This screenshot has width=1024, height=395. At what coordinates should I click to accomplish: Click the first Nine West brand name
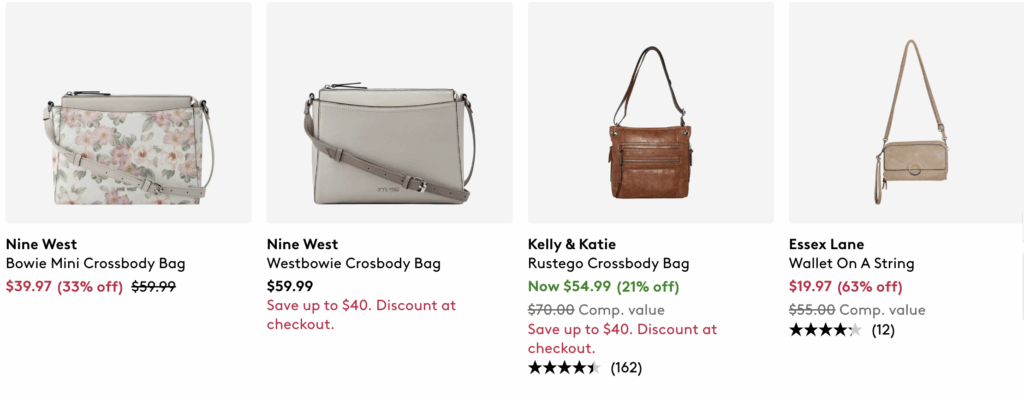(41, 244)
